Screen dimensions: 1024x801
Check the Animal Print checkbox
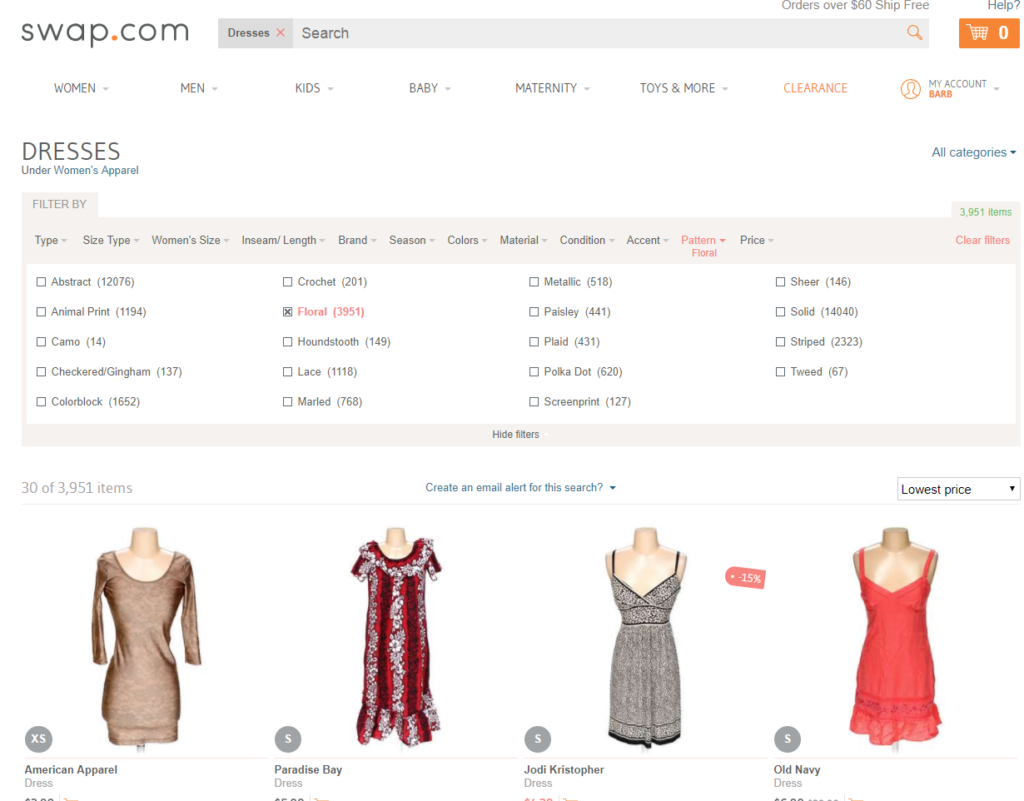point(41,312)
